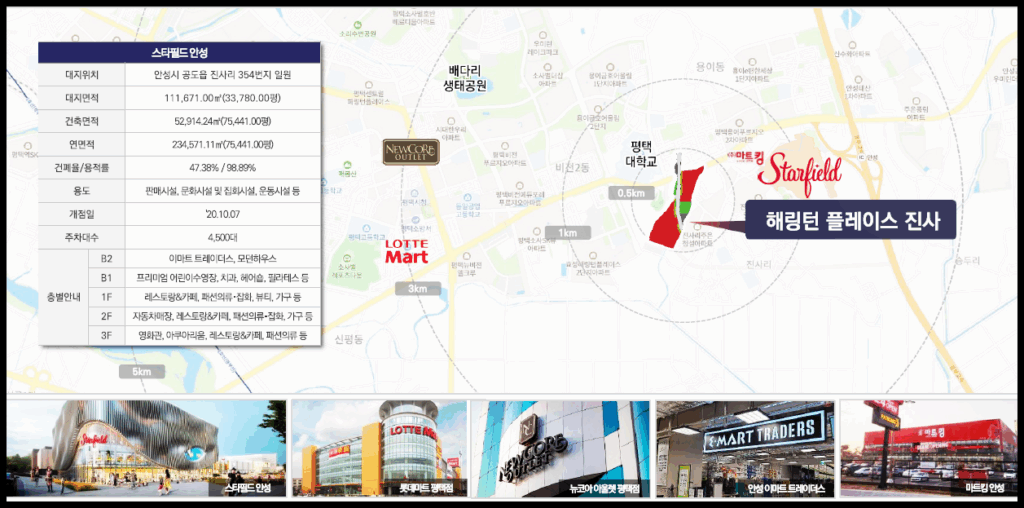Click the 진사리 district label
The width and height of the screenshot is (1024, 508).
tap(759, 264)
